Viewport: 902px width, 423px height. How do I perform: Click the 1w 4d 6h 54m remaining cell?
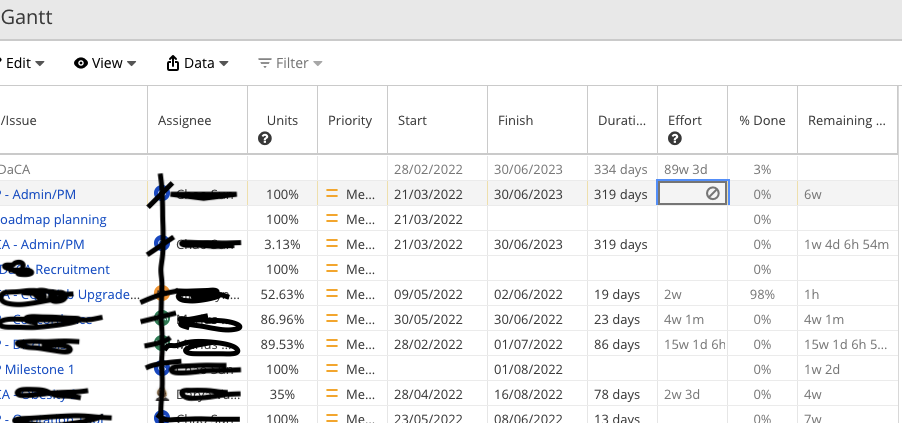(x=847, y=245)
